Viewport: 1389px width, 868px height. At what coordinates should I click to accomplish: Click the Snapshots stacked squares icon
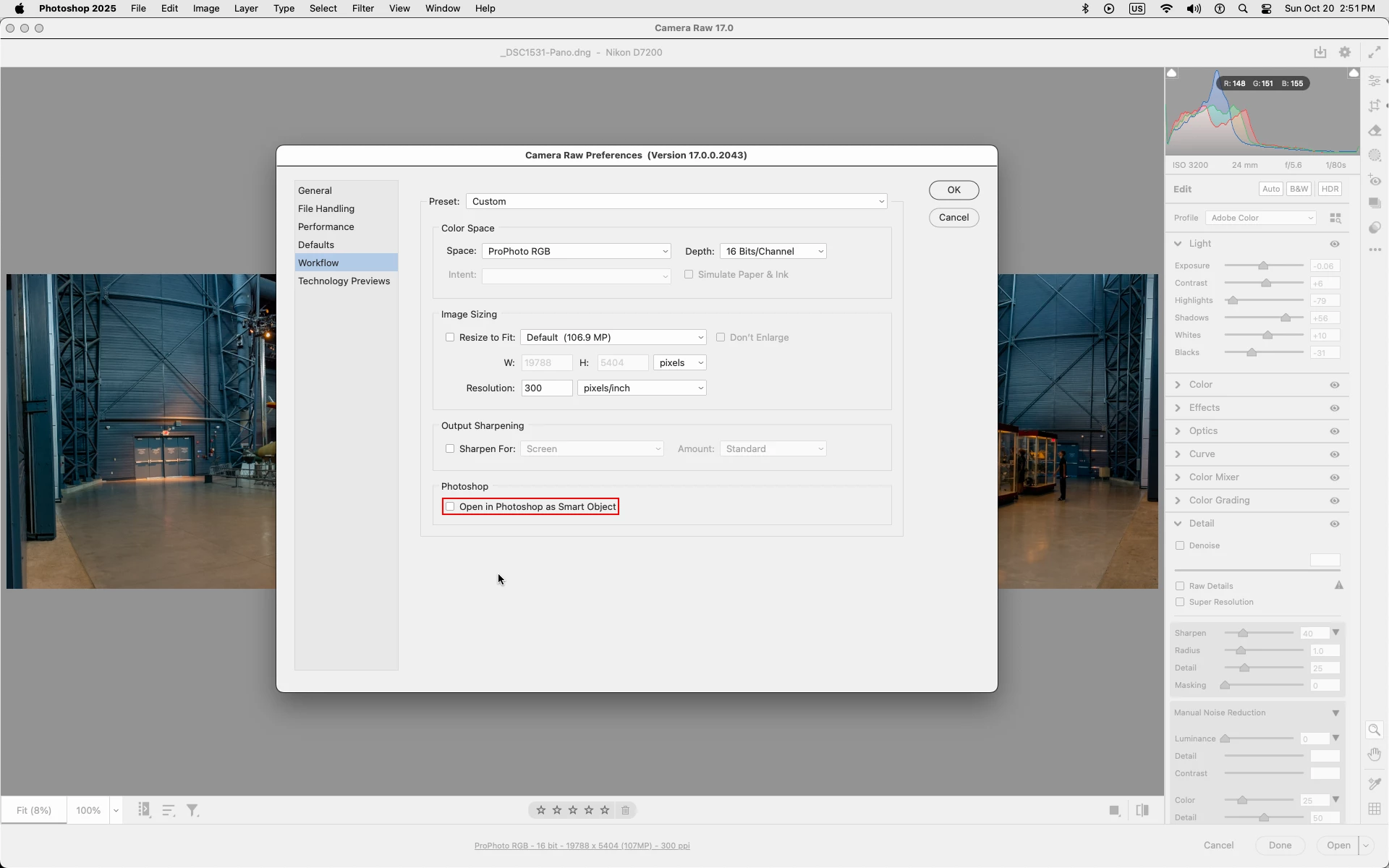(1375, 203)
